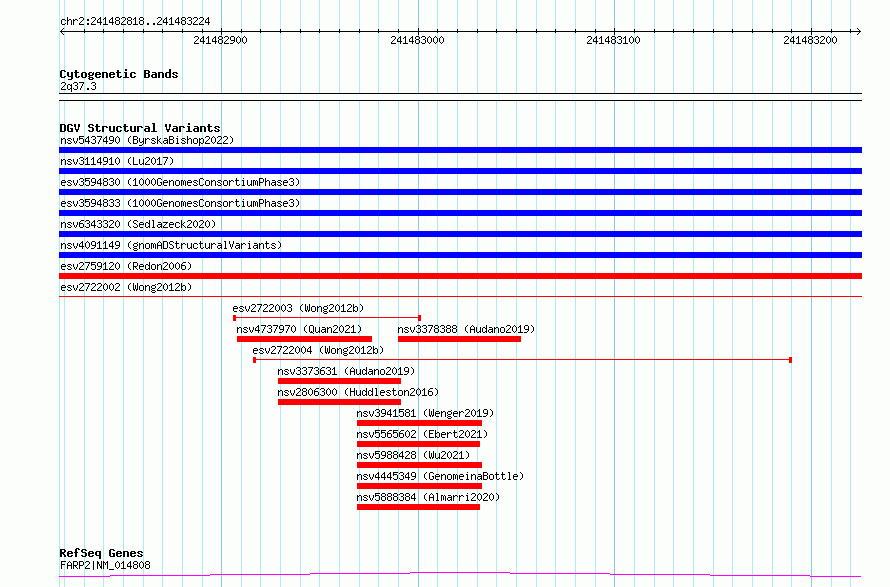
Task: Select nsv4091149 gnomADStructuralVariants label
Action: tap(171, 245)
